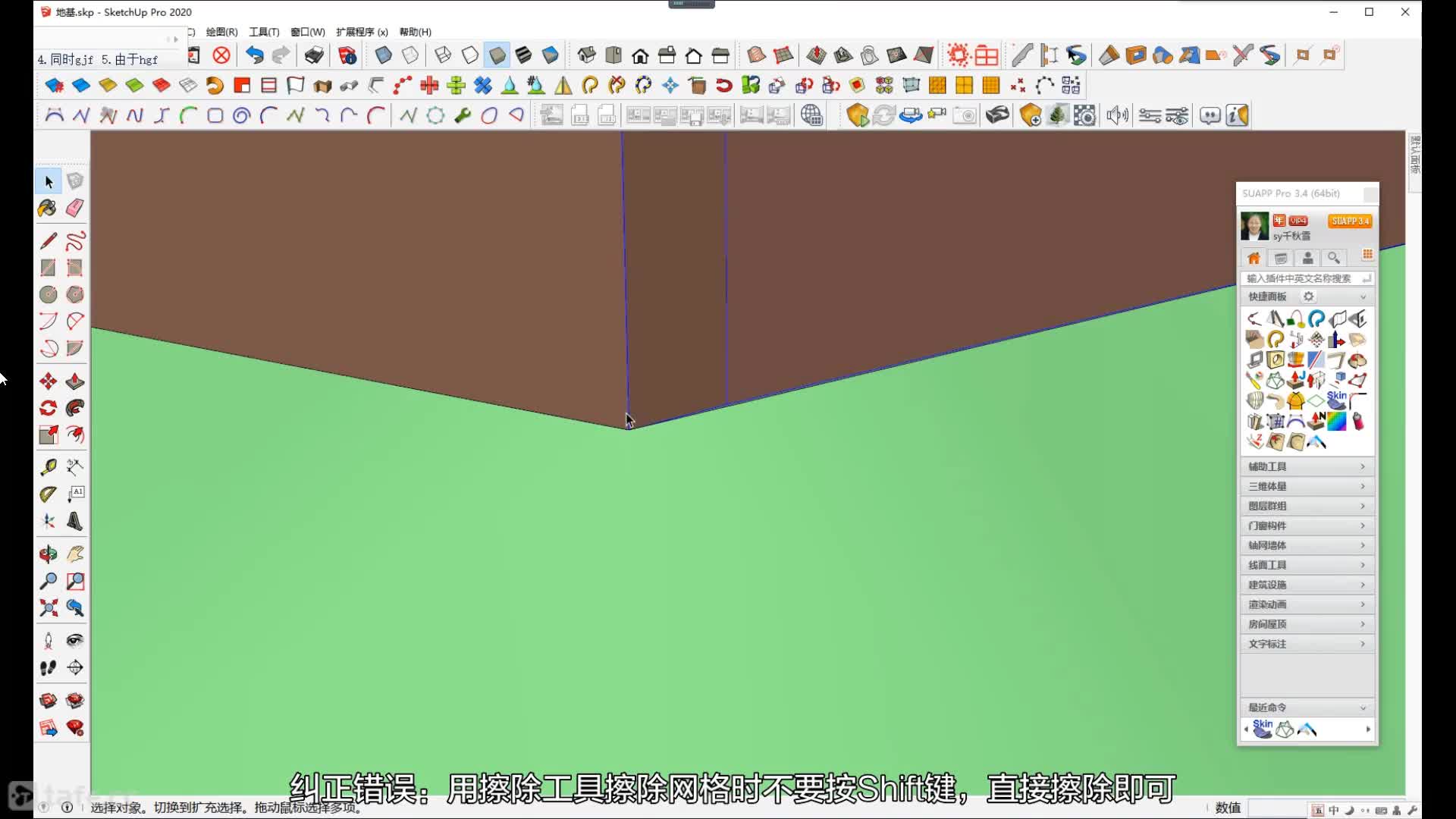Open the 工具(T) menu
This screenshot has height=819, width=1456.
(x=264, y=32)
